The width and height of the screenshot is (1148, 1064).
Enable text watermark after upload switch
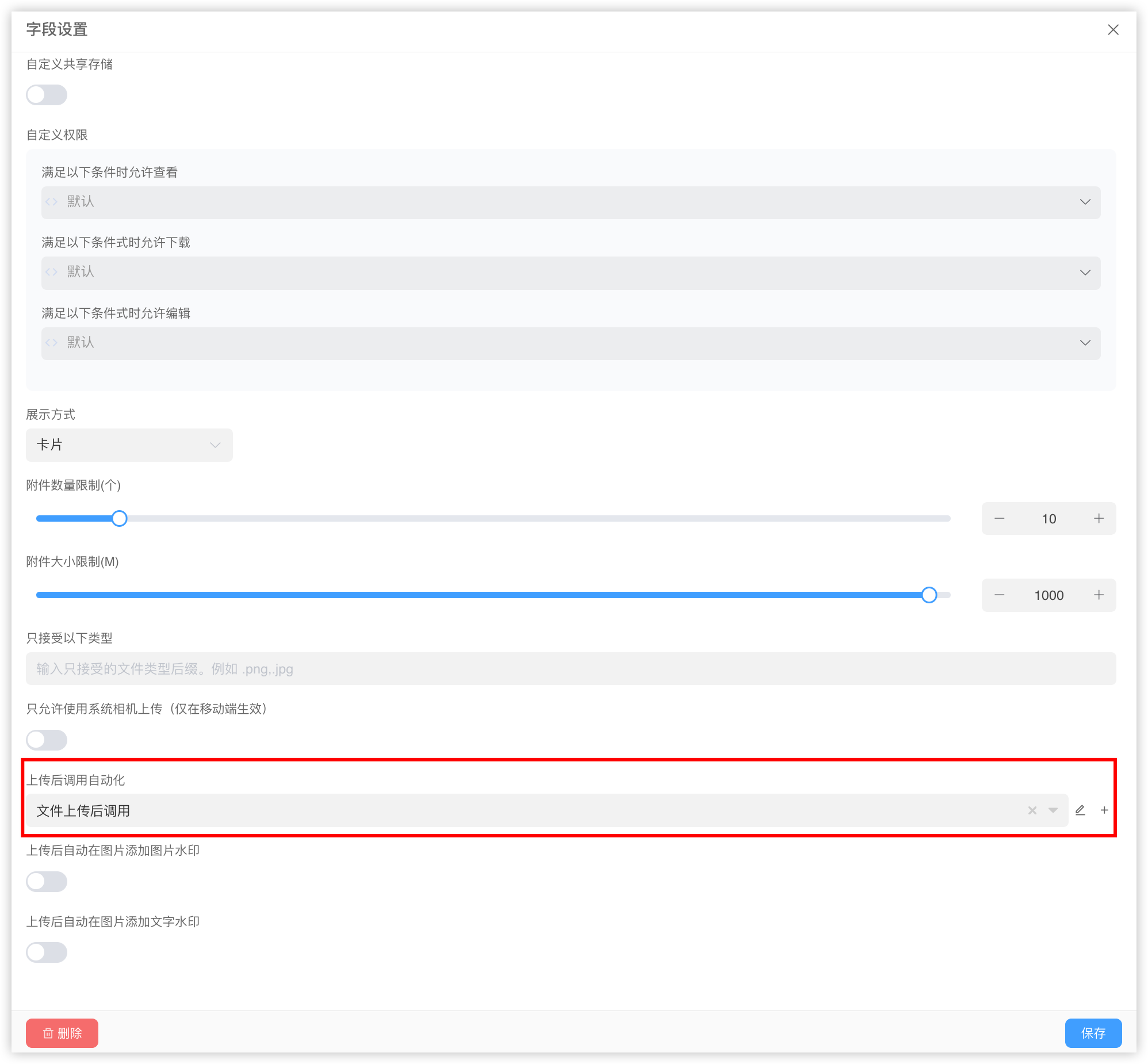pyautogui.click(x=47, y=952)
